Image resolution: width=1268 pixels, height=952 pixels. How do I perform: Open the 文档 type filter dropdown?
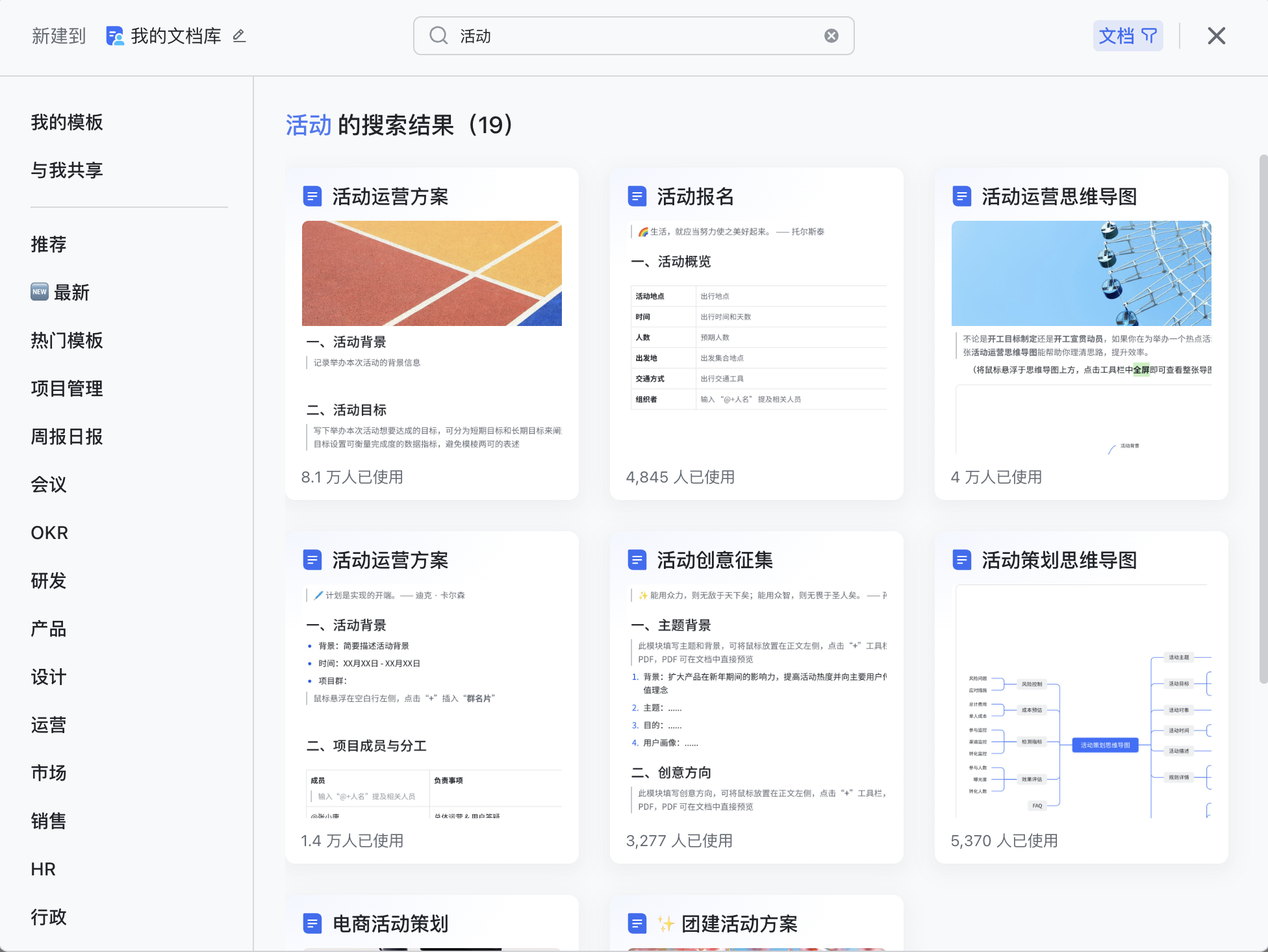point(1128,36)
